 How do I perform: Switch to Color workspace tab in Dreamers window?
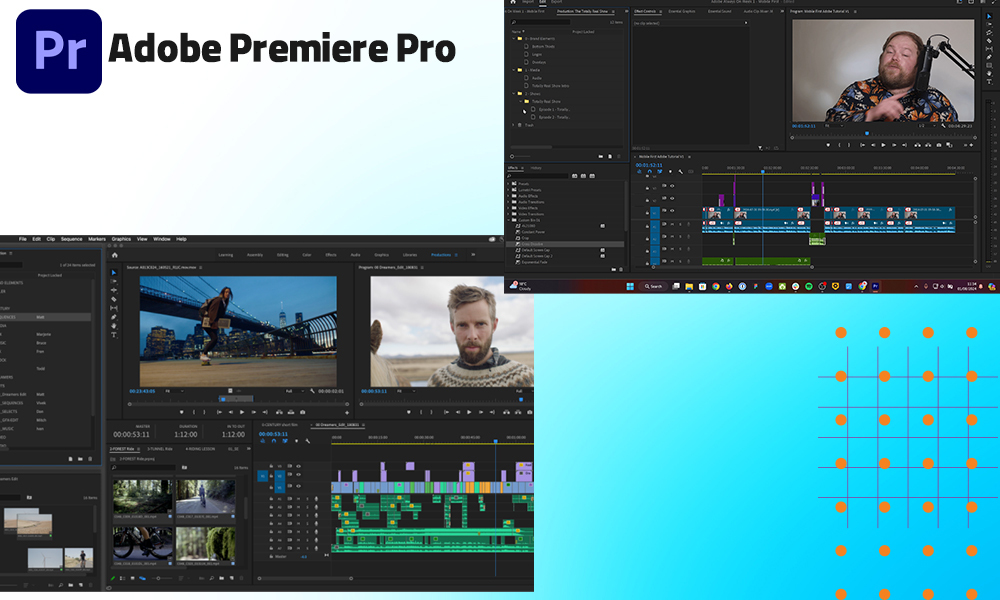[307, 255]
